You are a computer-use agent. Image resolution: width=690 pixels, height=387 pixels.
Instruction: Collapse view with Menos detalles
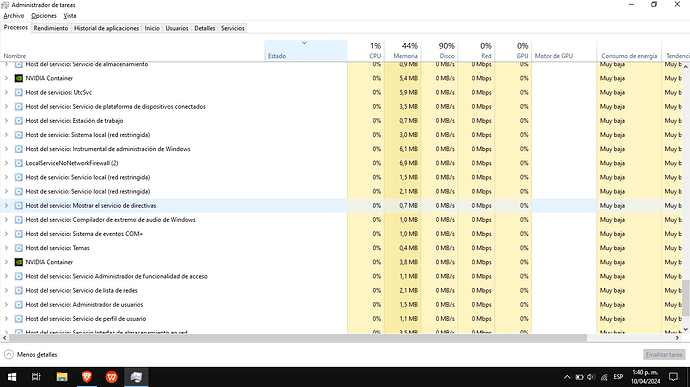31,354
